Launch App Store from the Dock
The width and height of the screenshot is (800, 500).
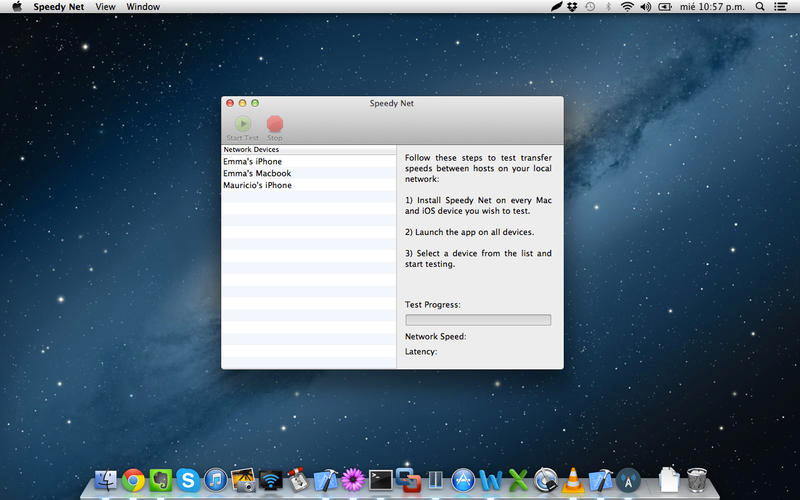463,481
